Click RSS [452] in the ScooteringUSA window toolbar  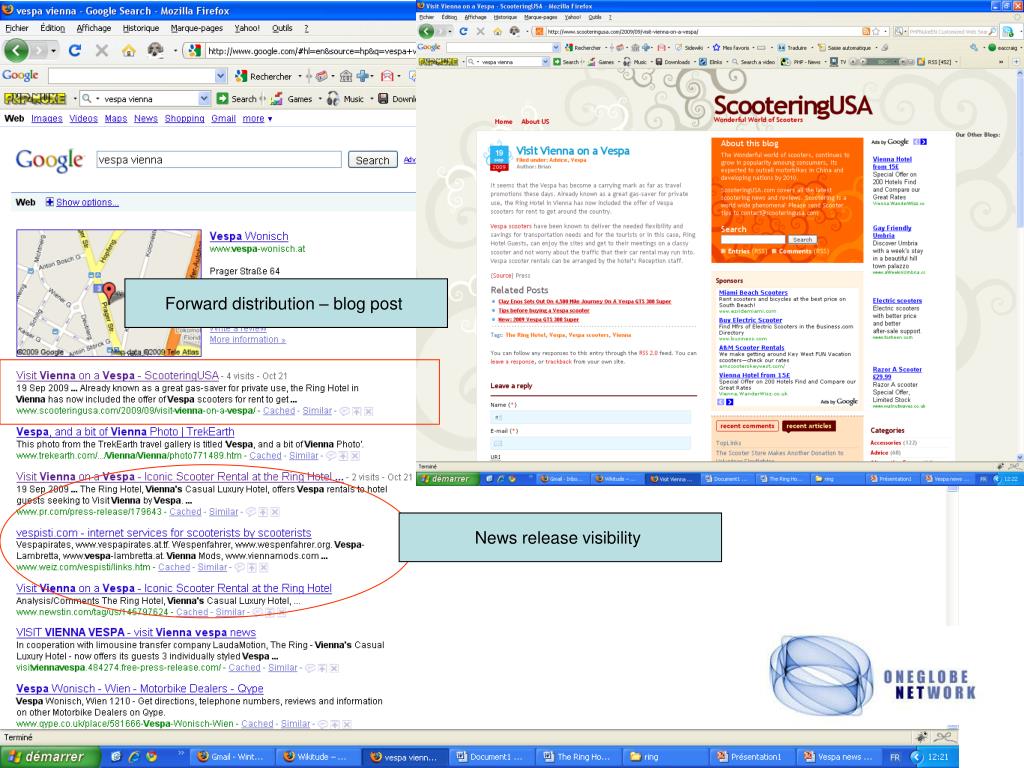click(935, 62)
